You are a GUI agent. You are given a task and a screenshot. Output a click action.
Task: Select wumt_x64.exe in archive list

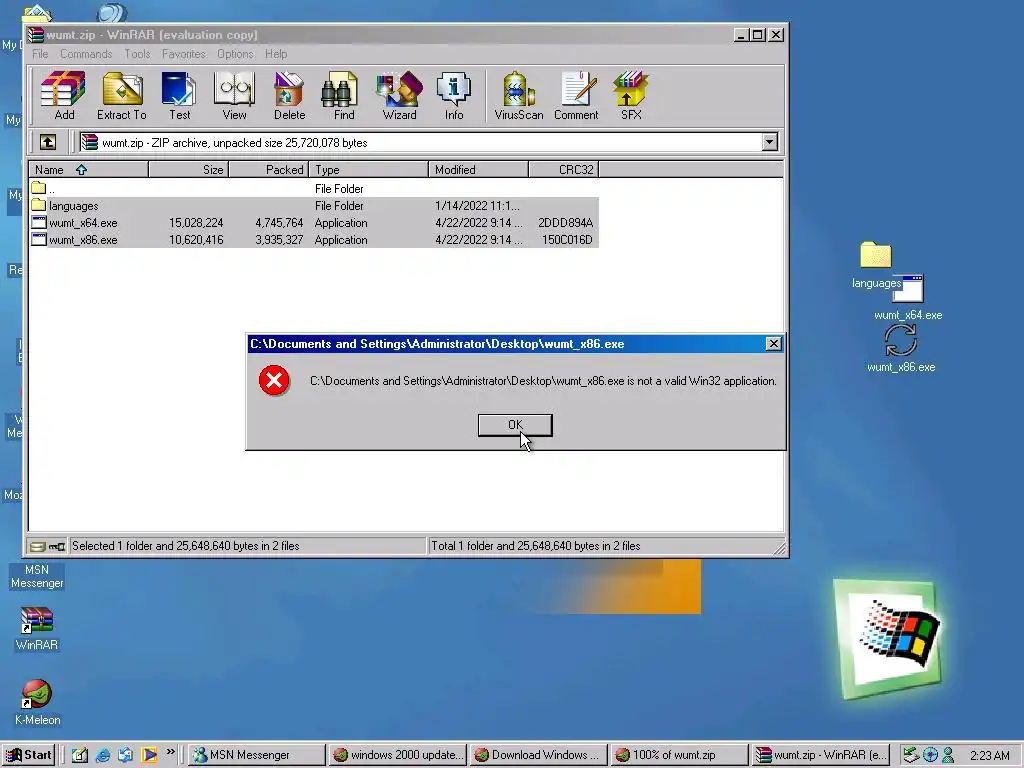tap(313, 223)
